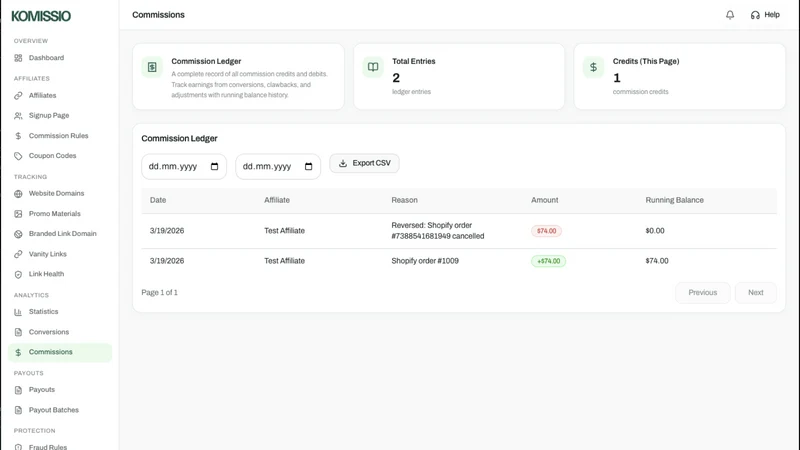Click the Amount column header
Viewport: 800px width, 450px height.
(x=544, y=200)
